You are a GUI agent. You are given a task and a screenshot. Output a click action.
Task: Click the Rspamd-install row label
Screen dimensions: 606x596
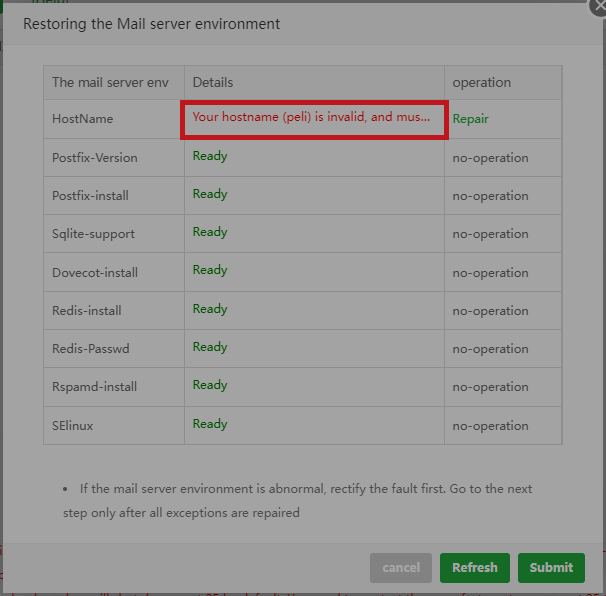point(95,387)
